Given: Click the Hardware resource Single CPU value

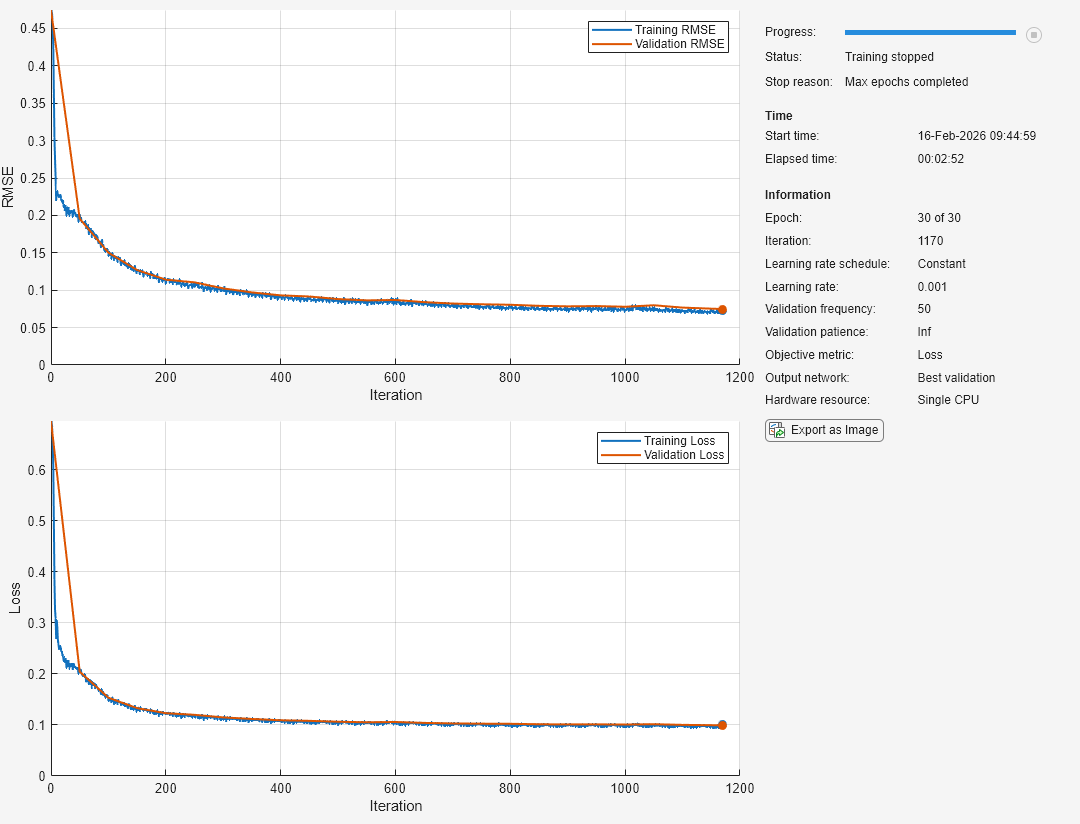Looking at the screenshot, I should coord(948,400).
